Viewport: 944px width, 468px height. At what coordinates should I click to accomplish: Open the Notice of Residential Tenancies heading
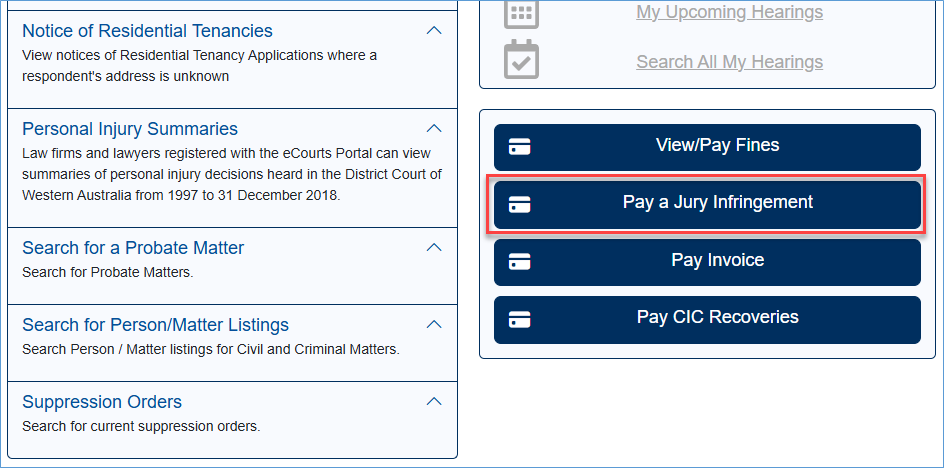click(x=147, y=31)
